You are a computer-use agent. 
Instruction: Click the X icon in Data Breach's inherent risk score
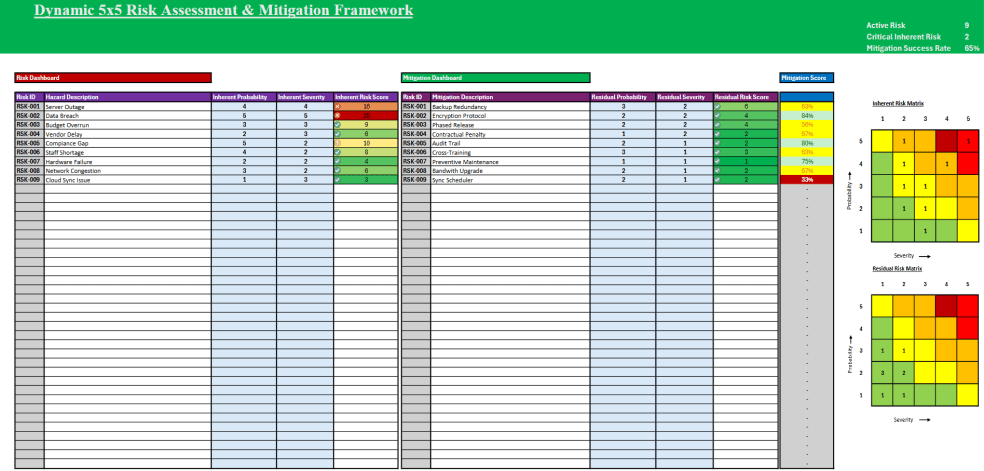[x=338, y=116]
